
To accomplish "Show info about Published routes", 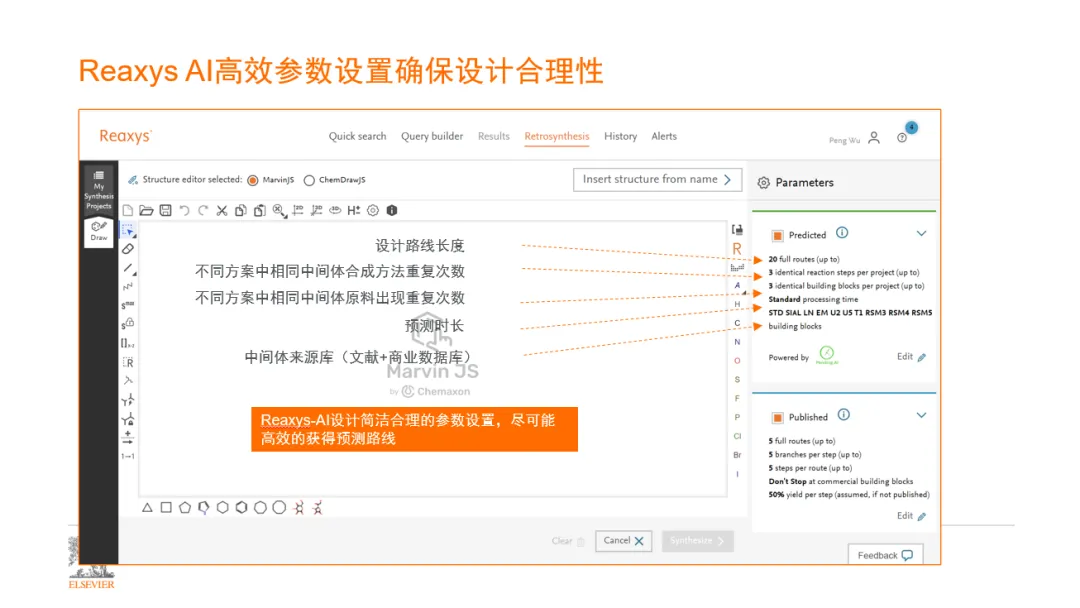I will 844,415.
